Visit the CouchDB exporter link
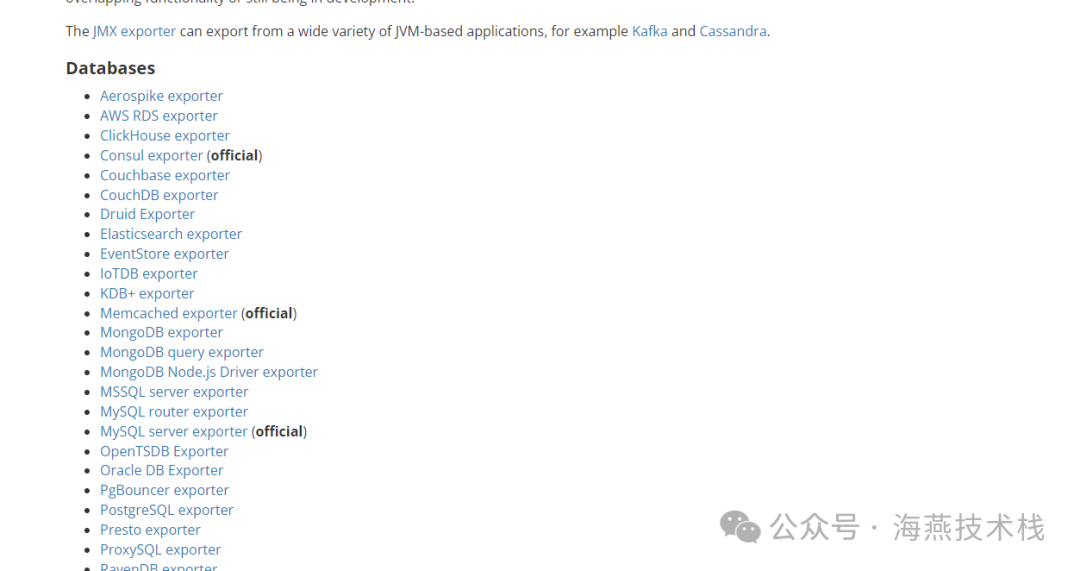Screen dimensions: 1080x571 pyautogui.click(x=158, y=195)
